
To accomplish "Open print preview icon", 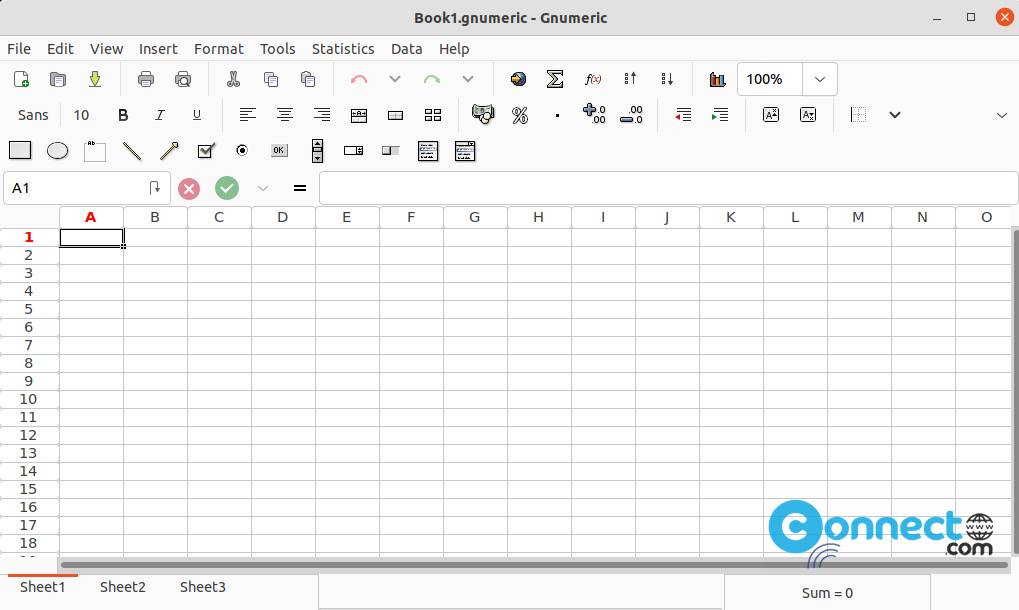I will tap(183, 79).
